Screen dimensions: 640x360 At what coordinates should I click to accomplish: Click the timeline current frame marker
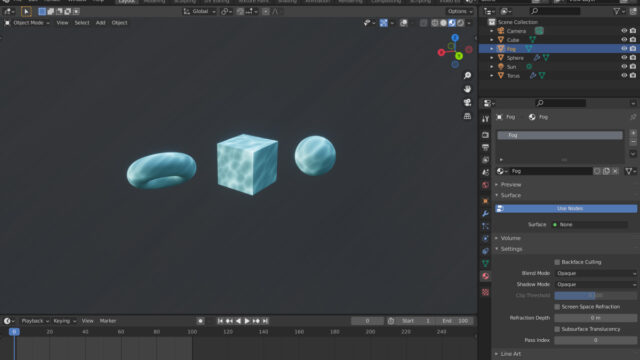pyautogui.click(x=14, y=332)
